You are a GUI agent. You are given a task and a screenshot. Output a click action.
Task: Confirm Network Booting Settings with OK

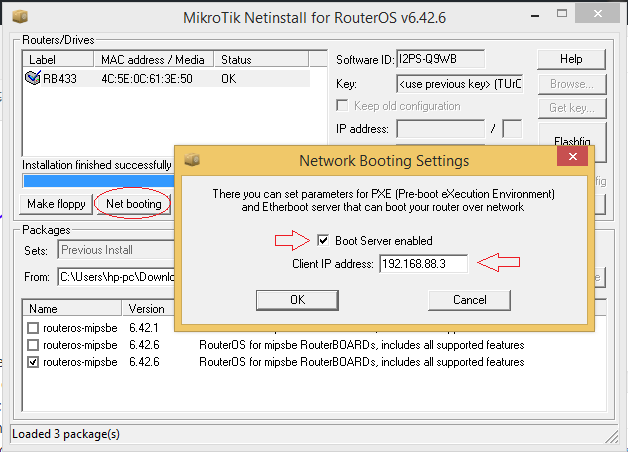[x=297, y=300]
